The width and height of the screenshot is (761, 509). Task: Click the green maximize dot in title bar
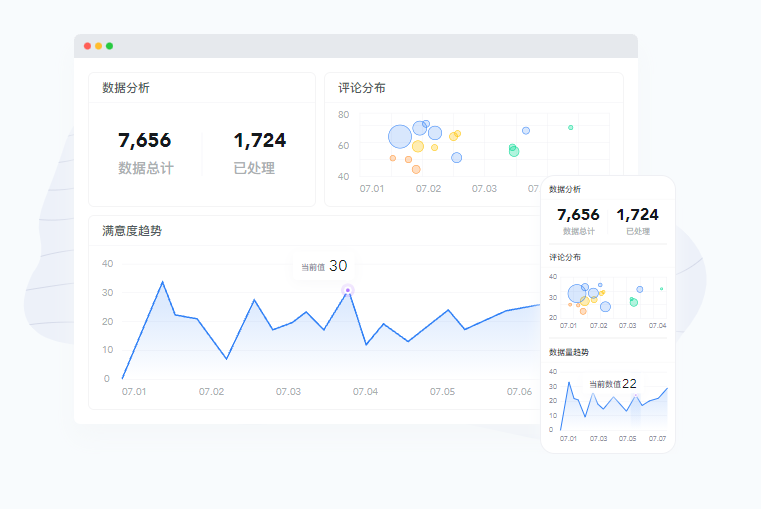[110, 46]
